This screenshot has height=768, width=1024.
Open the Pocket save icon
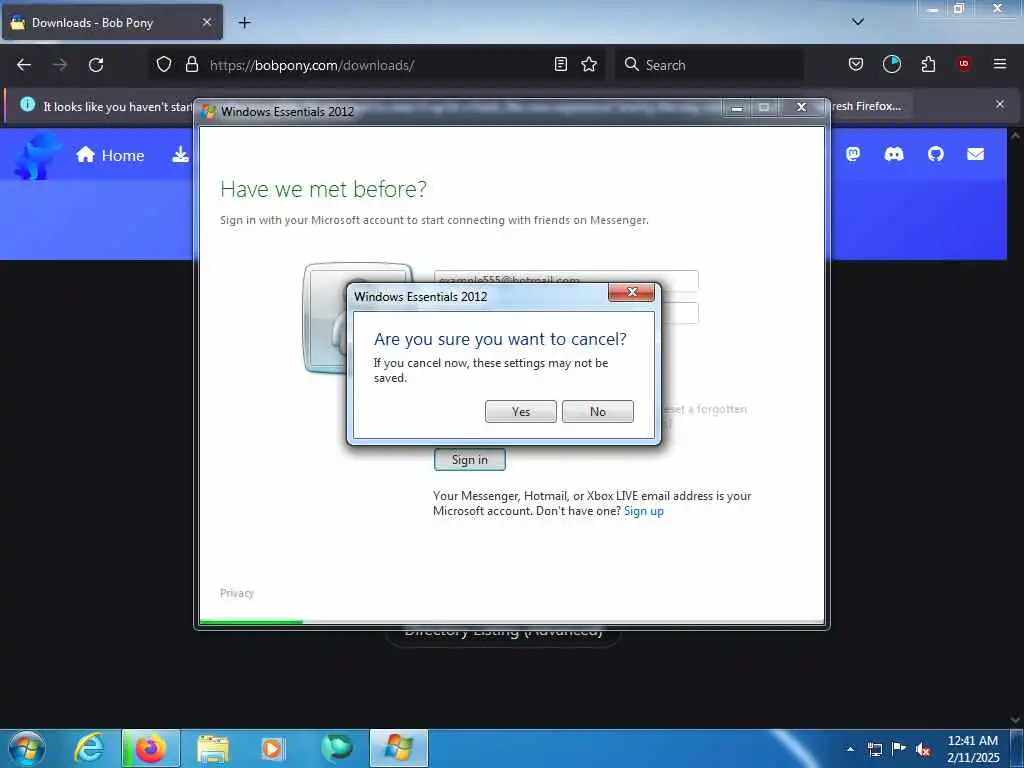tap(856, 64)
